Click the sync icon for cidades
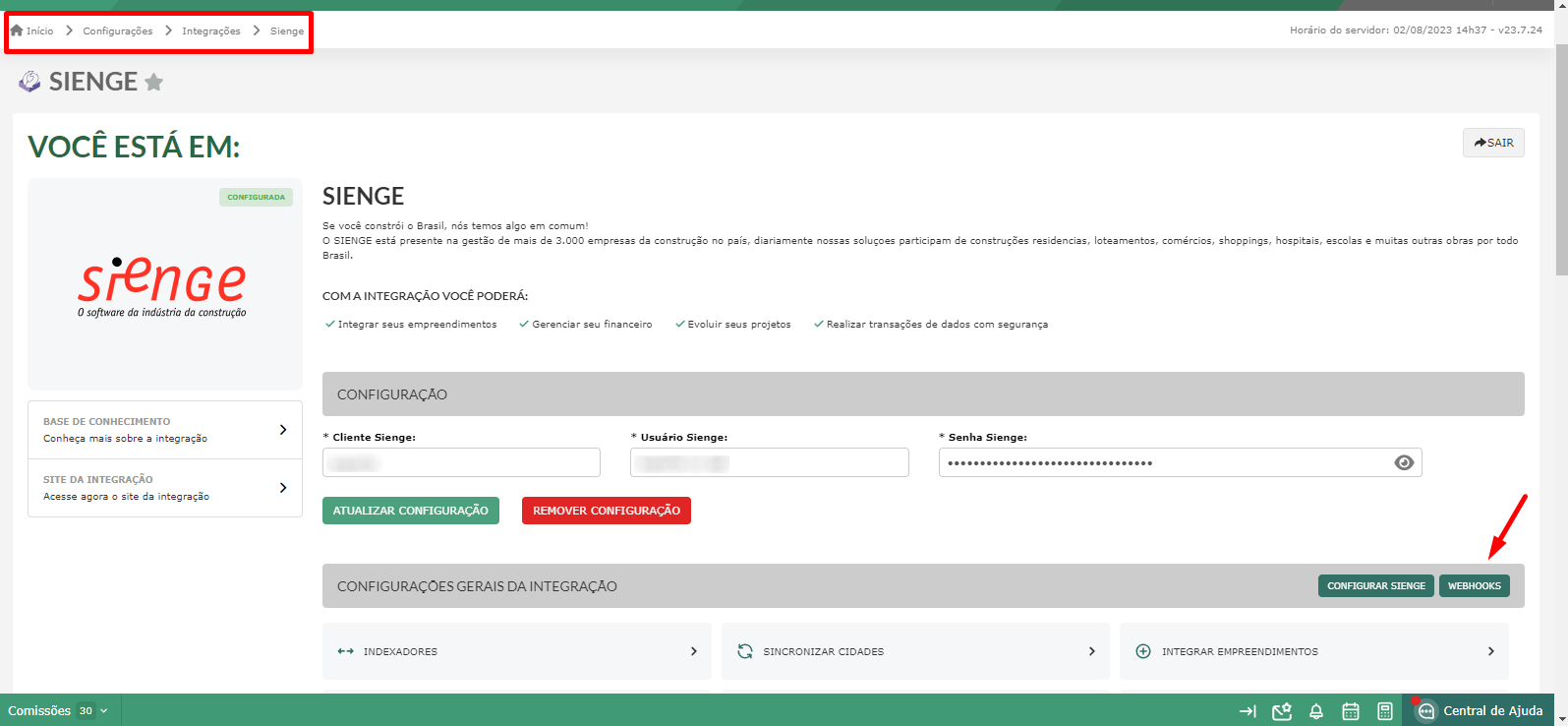Viewport: 1568px width, 726px height. click(x=745, y=651)
